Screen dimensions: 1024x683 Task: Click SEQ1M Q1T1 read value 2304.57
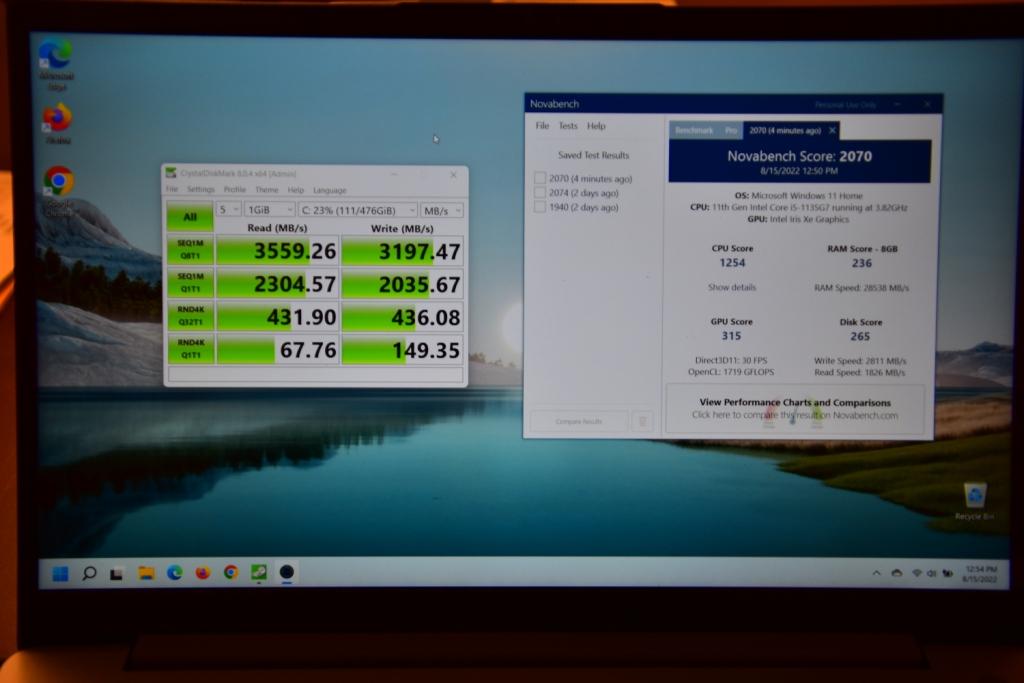click(277, 284)
